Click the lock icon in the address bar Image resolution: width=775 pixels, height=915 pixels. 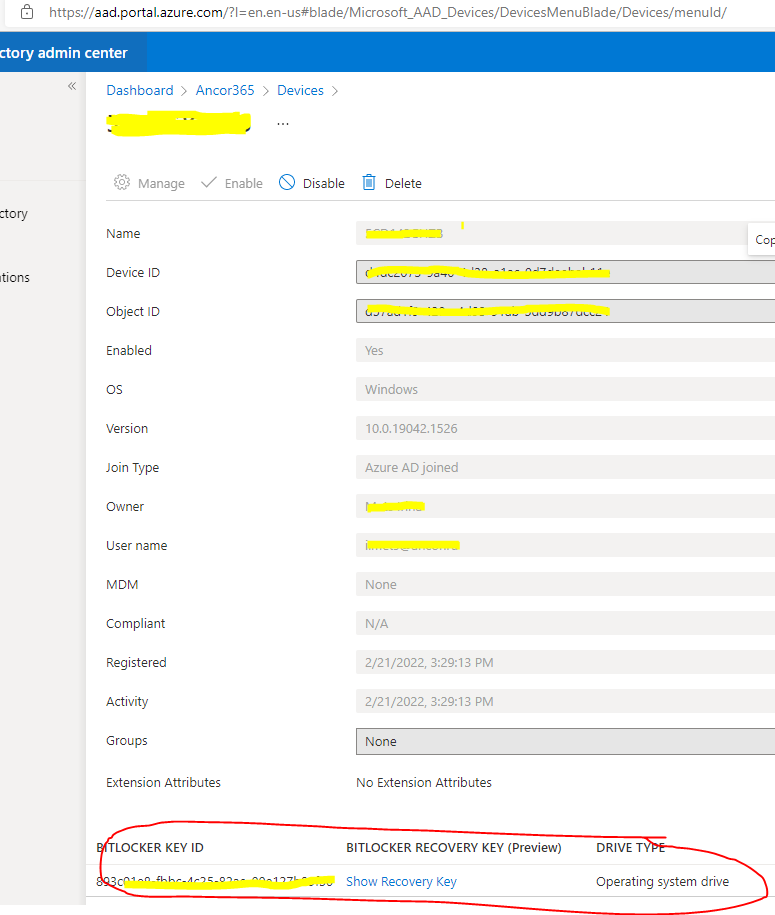click(27, 12)
